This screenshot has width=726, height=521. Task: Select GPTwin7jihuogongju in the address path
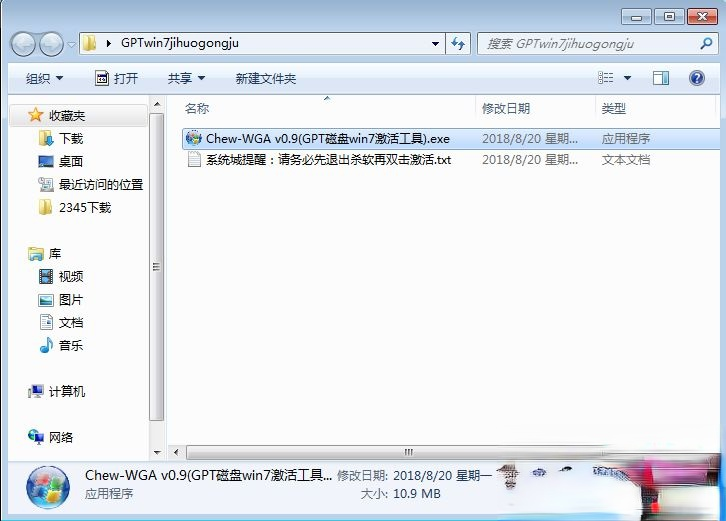(180, 43)
